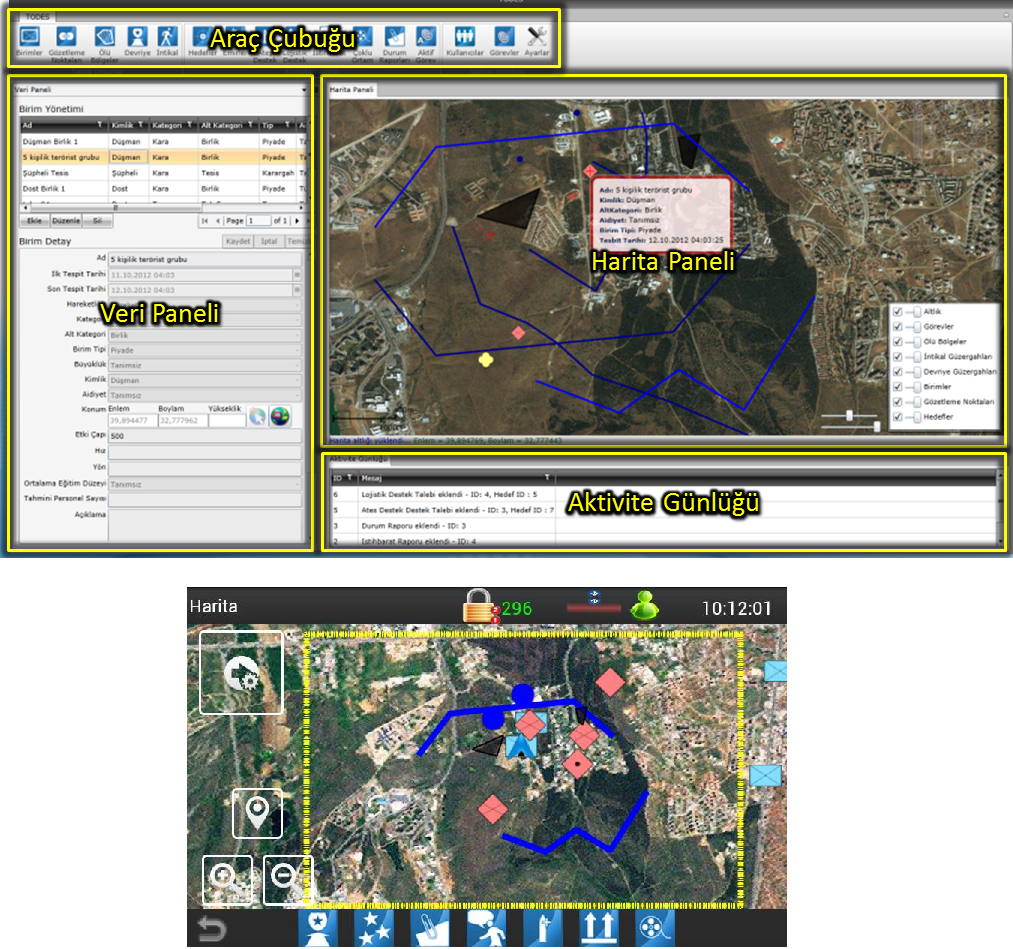Image resolution: width=1013 pixels, height=949 pixels.
Task: Tap the zoom in magnifier on mobile map
Action: point(227,880)
